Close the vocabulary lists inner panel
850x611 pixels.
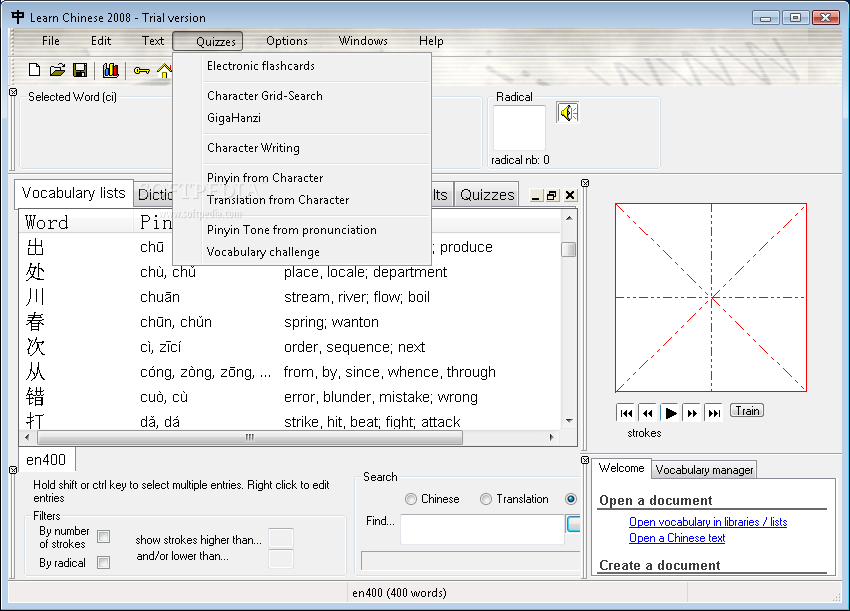pos(570,196)
